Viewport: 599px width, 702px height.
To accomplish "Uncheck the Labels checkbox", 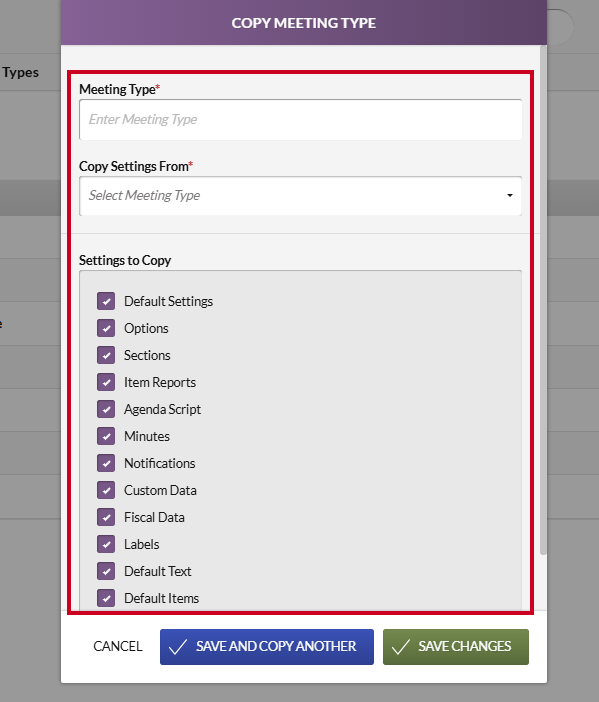I will coord(106,544).
